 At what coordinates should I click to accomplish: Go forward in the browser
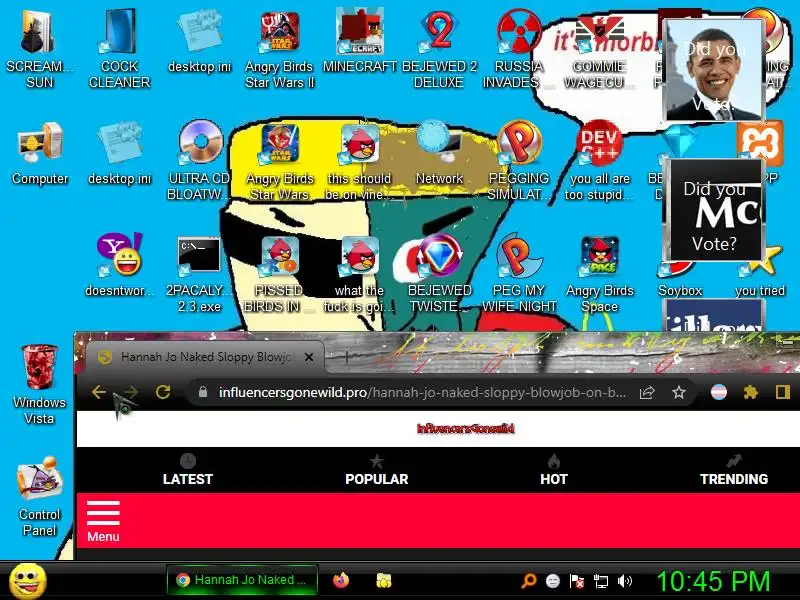(x=131, y=392)
